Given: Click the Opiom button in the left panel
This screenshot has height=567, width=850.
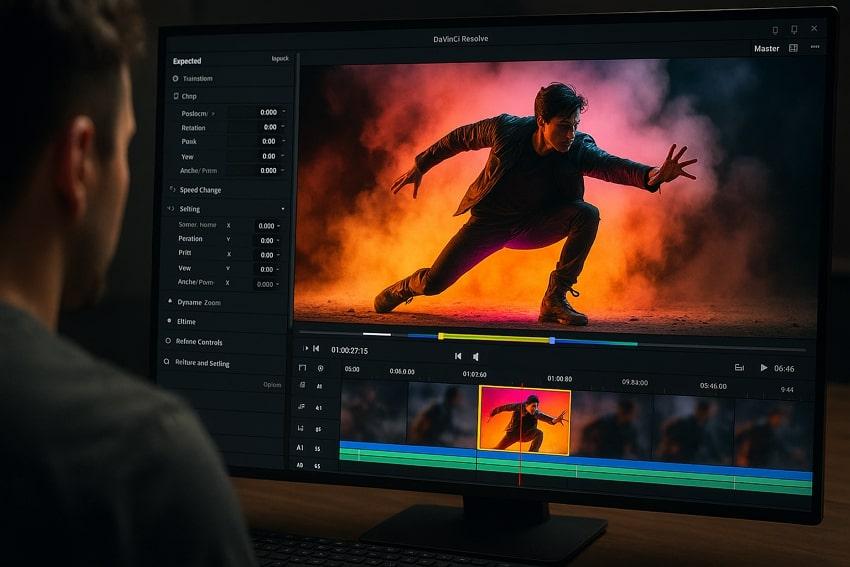Looking at the screenshot, I should click(x=272, y=384).
